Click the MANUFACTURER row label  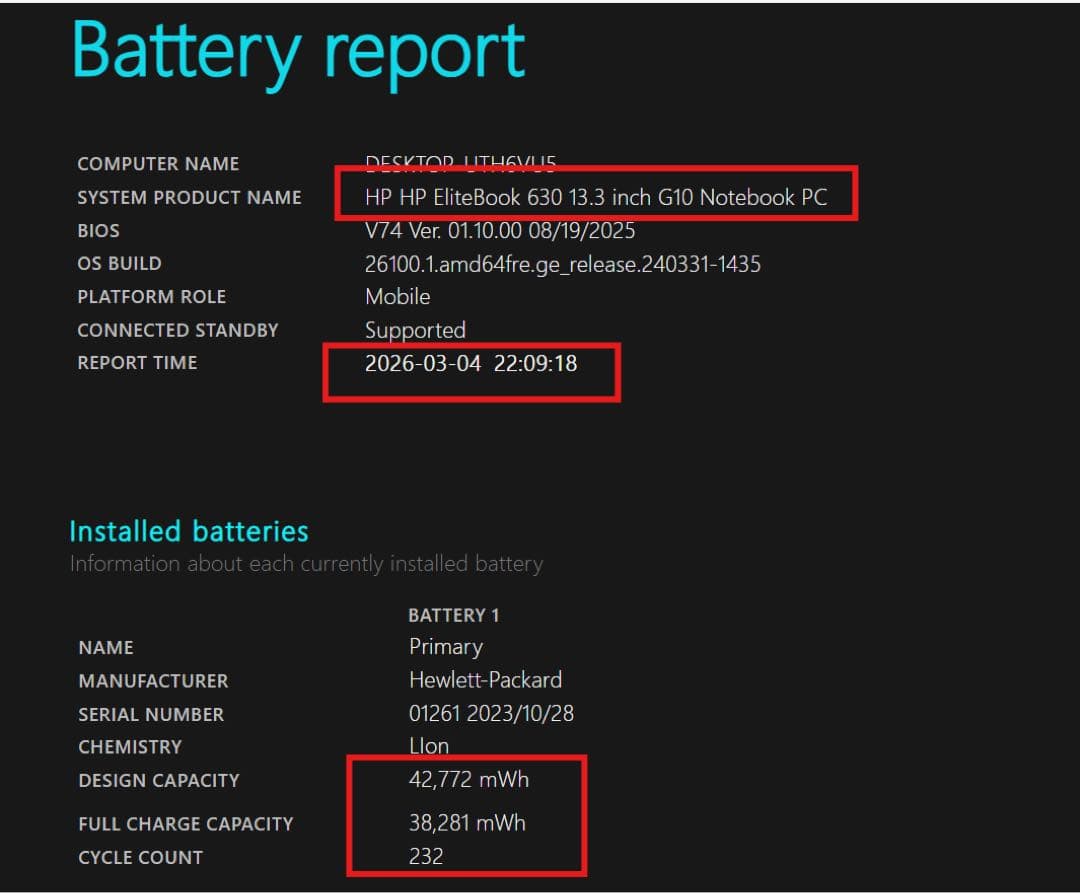click(x=153, y=682)
